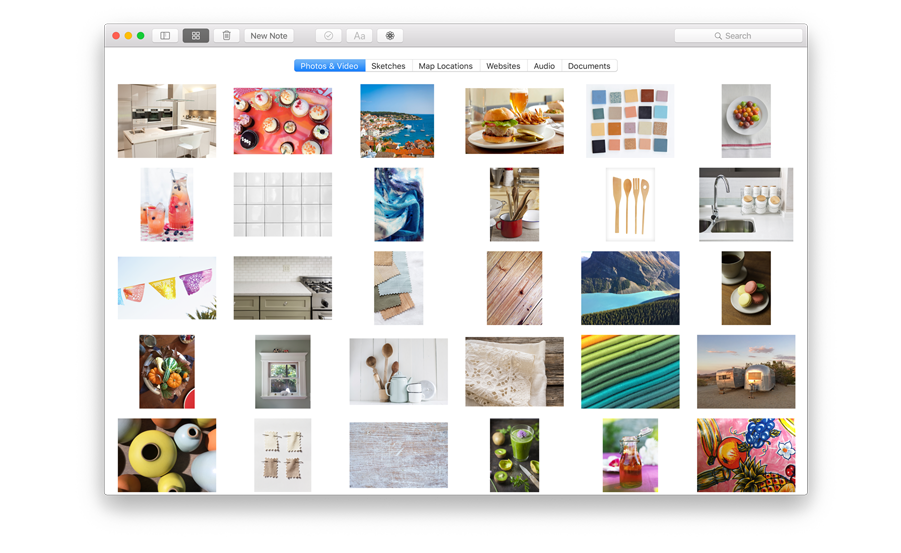Select the pink drink pitcher photo
901x553 pixels.
pyautogui.click(x=167, y=205)
